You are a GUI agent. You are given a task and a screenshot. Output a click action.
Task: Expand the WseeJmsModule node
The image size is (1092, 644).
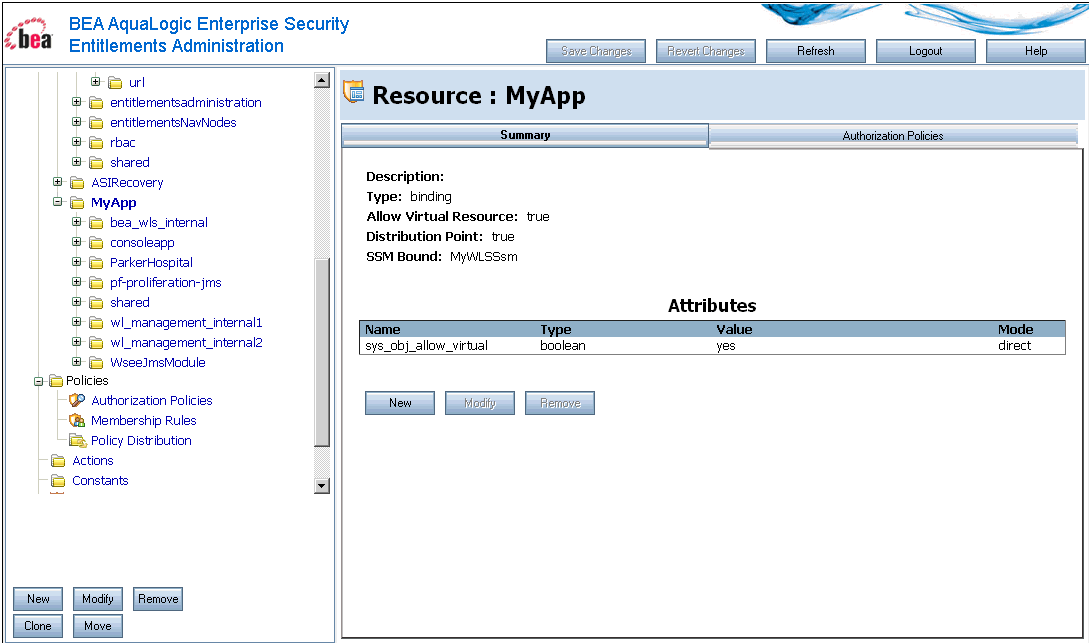[x=77, y=362]
